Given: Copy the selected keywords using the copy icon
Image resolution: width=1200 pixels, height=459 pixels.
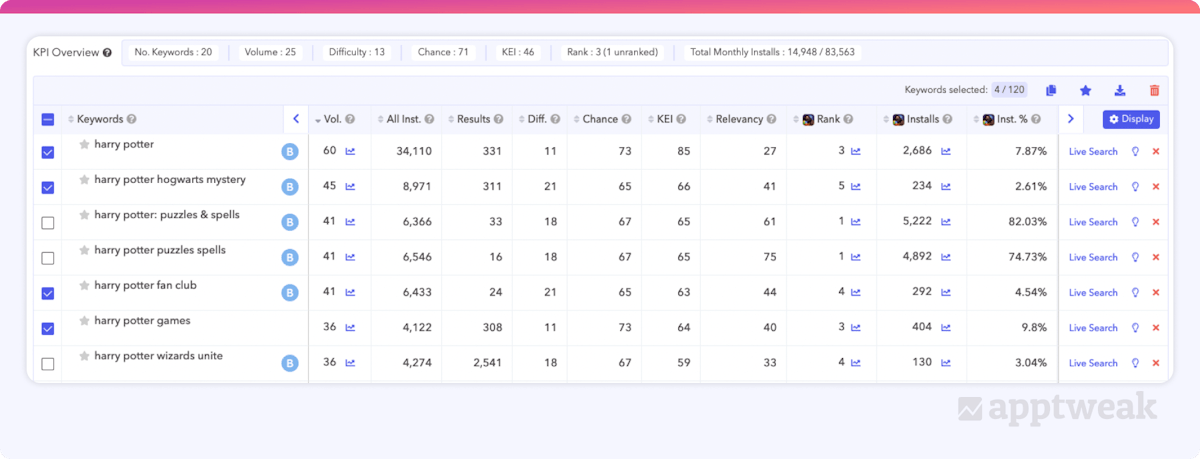Looking at the screenshot, I should click(x=1051, y=90).
